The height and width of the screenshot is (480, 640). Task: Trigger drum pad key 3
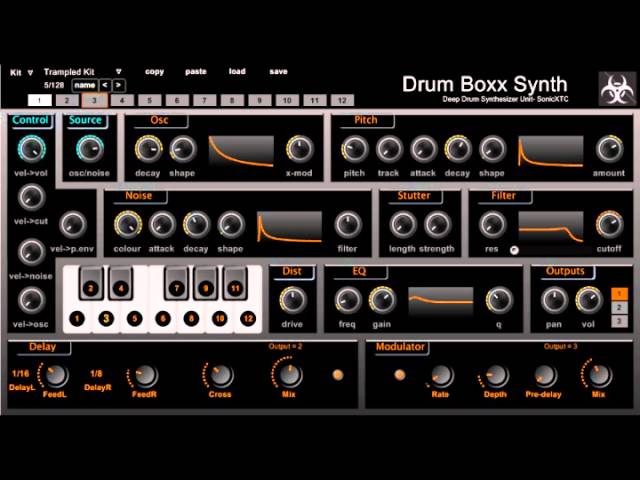pyautogui.click(x=106, y=319)
